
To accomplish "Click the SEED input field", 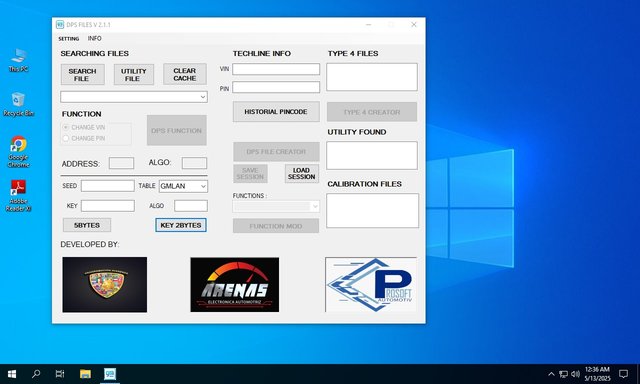I will pos(108,186).
